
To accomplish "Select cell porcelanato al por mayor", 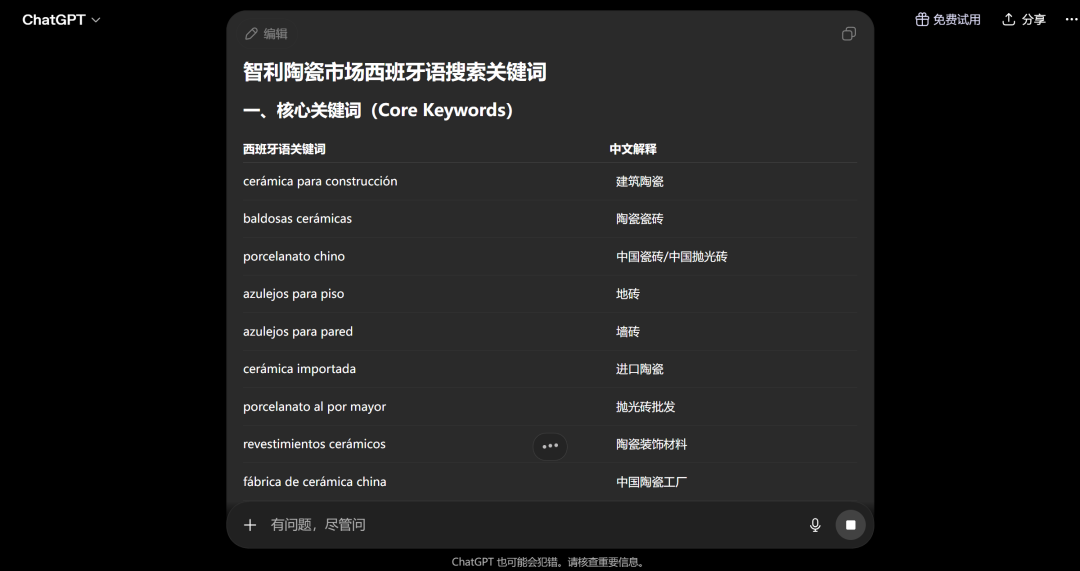I will (315, 407).
